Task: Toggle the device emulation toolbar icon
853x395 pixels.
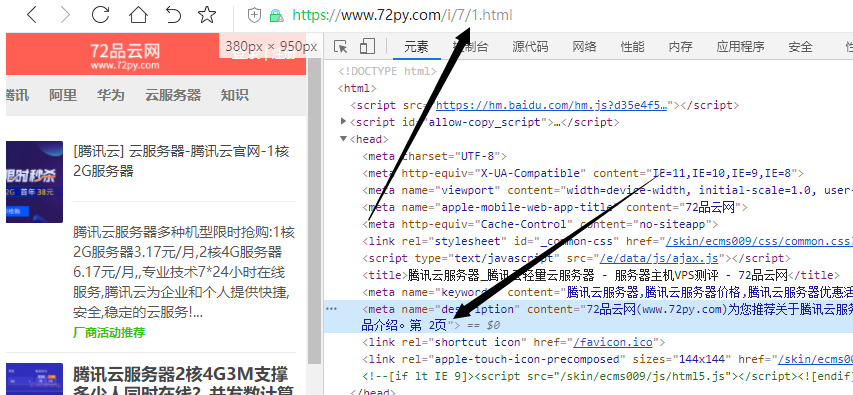Action: [x=368, y=46]
